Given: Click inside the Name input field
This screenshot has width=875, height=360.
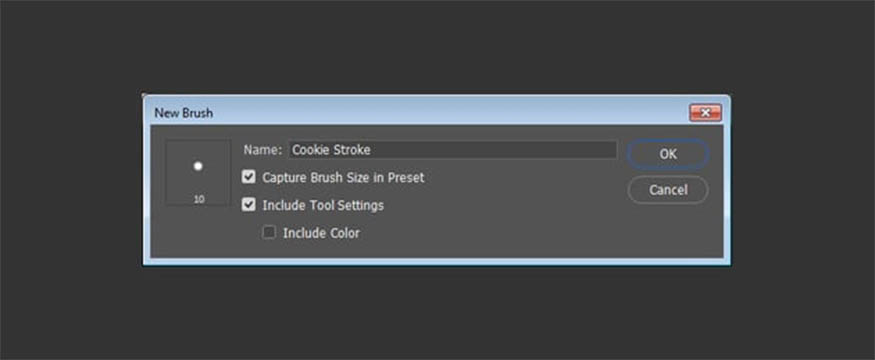Looking at the screenshot, I should 453,150.
